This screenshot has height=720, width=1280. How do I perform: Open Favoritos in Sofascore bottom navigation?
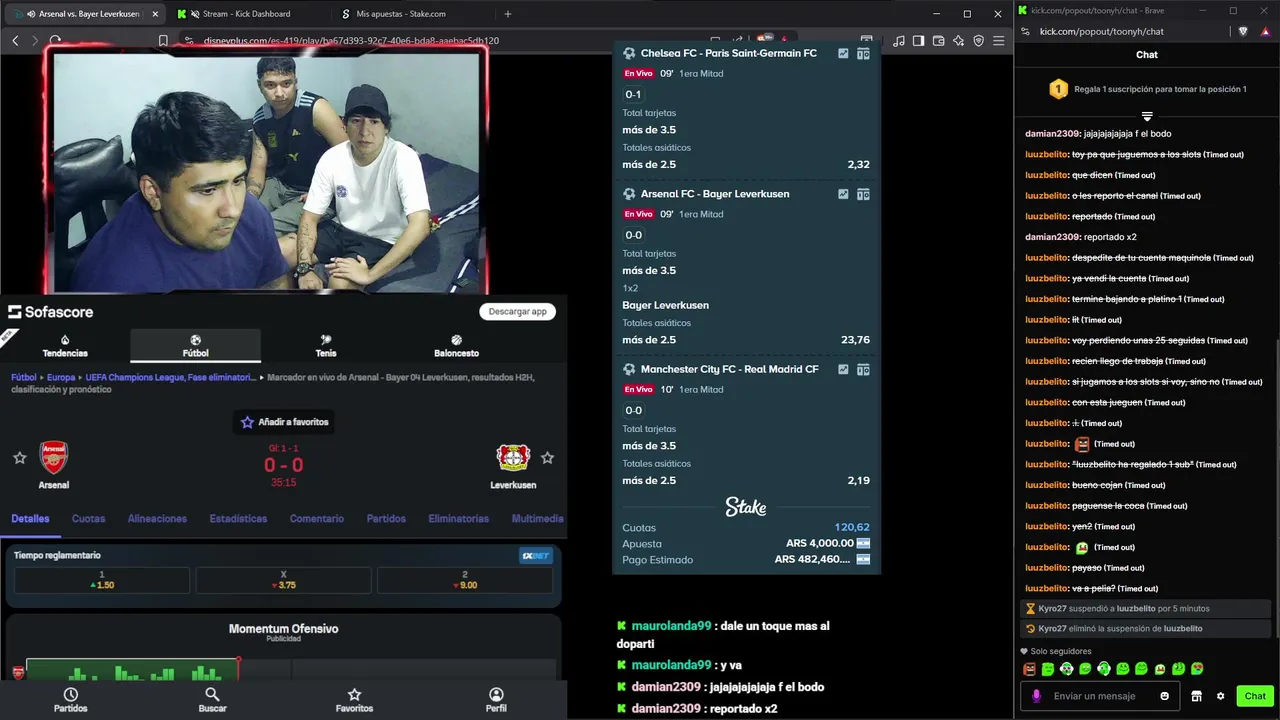click(x=354, y=700)
